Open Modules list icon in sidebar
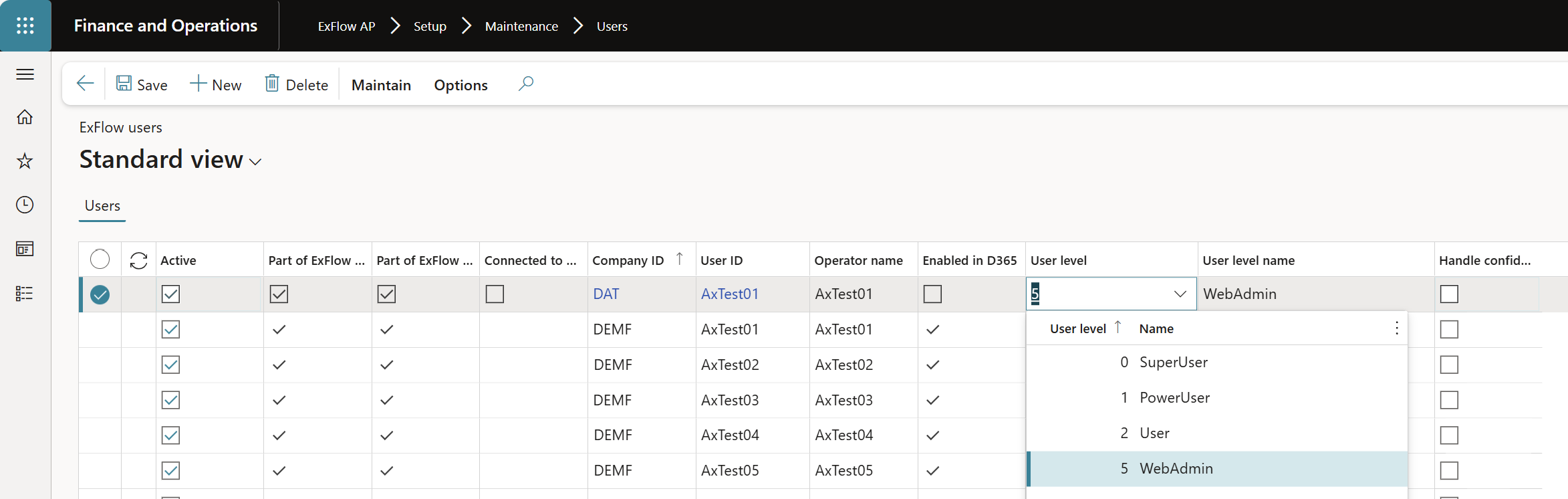This screenshot has height=499, width=1568. point(25,293)
